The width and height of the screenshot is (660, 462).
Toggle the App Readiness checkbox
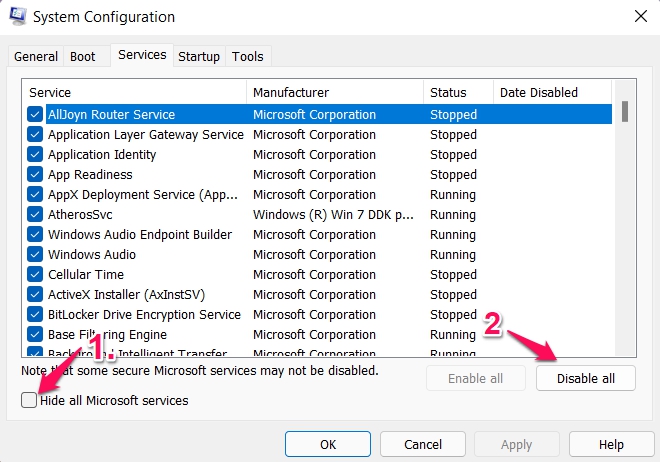point(35,175)
